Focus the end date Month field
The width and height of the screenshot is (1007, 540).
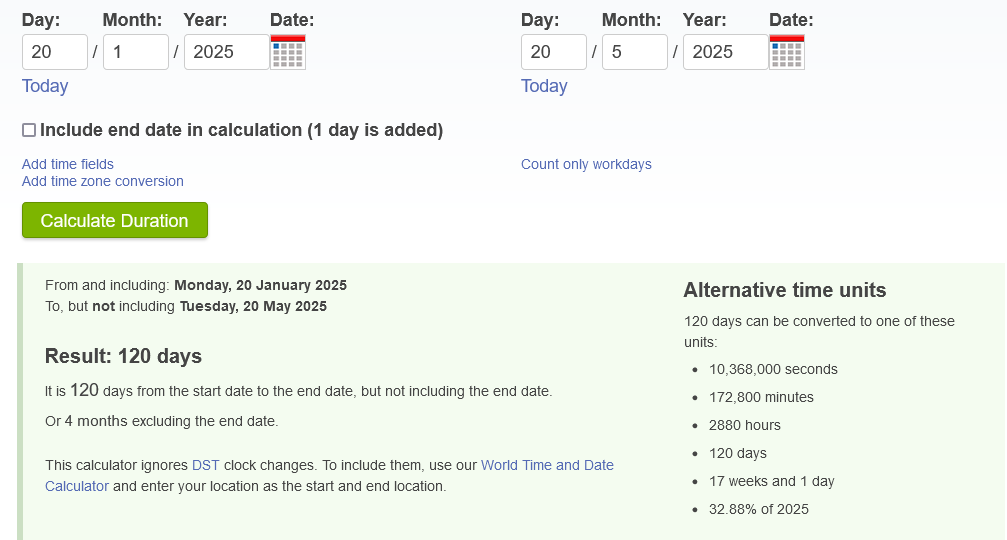634,52
